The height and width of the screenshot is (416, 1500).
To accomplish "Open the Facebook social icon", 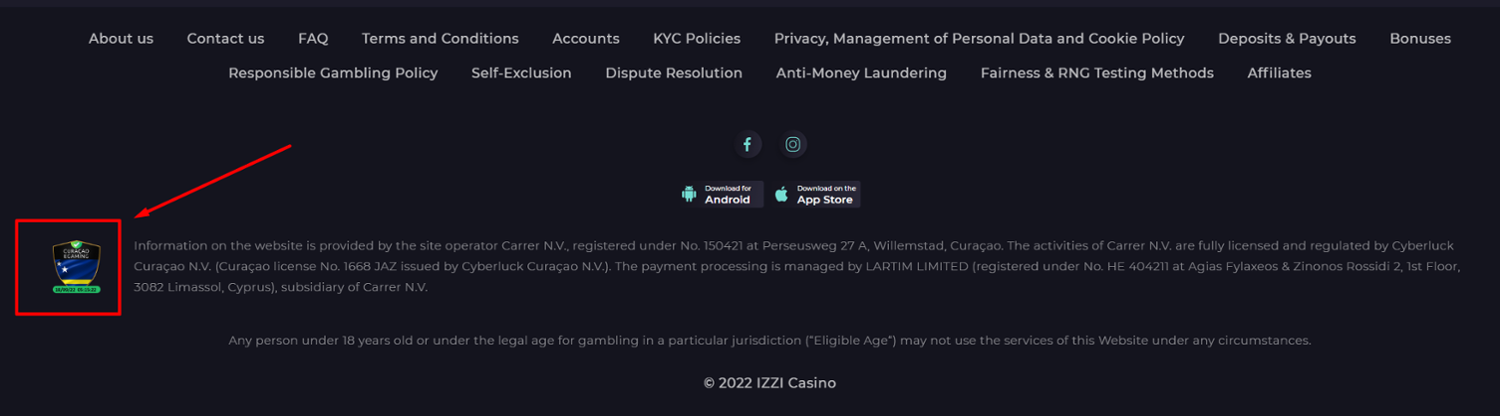I will [x=747, y=145].
